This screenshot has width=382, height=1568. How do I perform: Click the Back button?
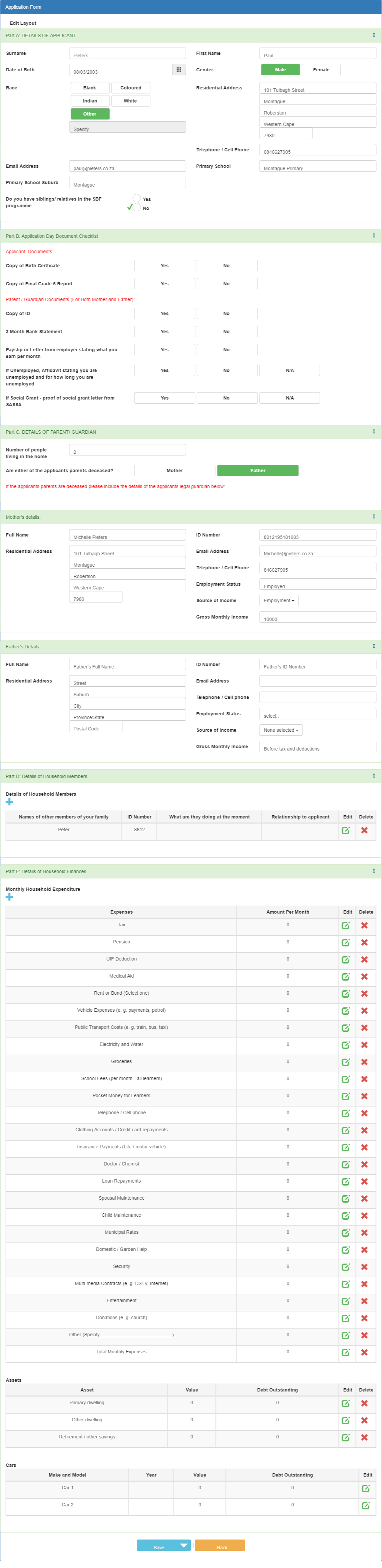[x=220, y=1546]
